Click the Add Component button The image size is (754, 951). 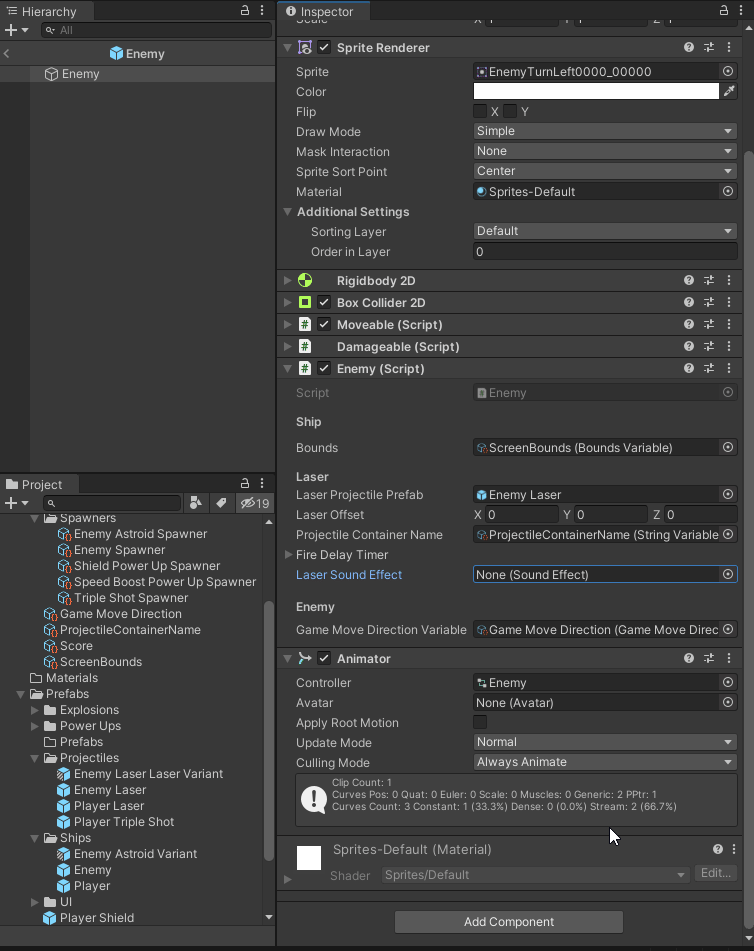[x=508, y=922]
